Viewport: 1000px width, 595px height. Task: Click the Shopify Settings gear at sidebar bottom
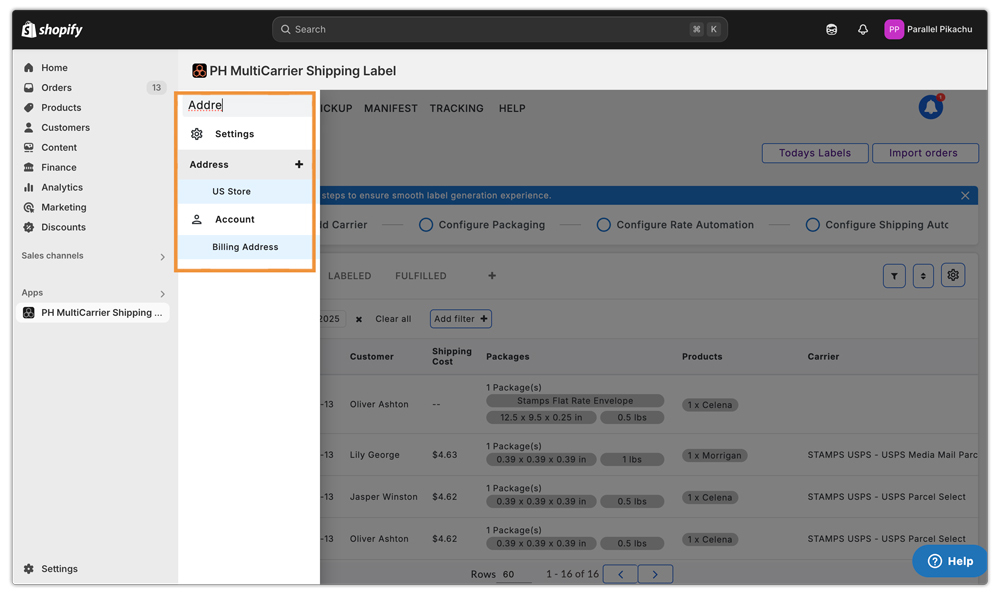click(x=29, y=569)
